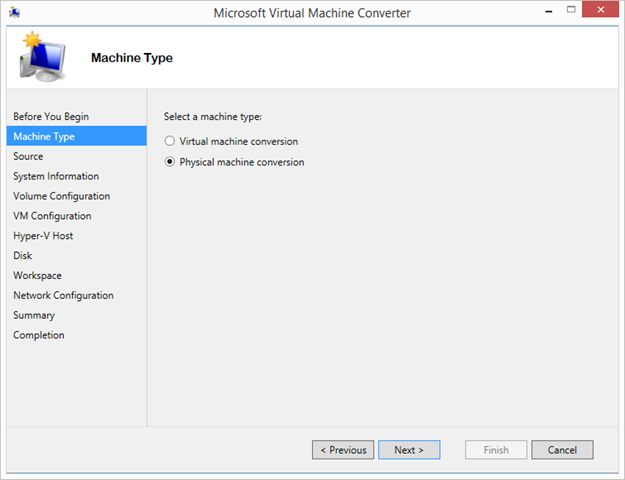Viewport: 625px width, 480px height.
Task: Click the Previous button
Action: coord(343,450)
